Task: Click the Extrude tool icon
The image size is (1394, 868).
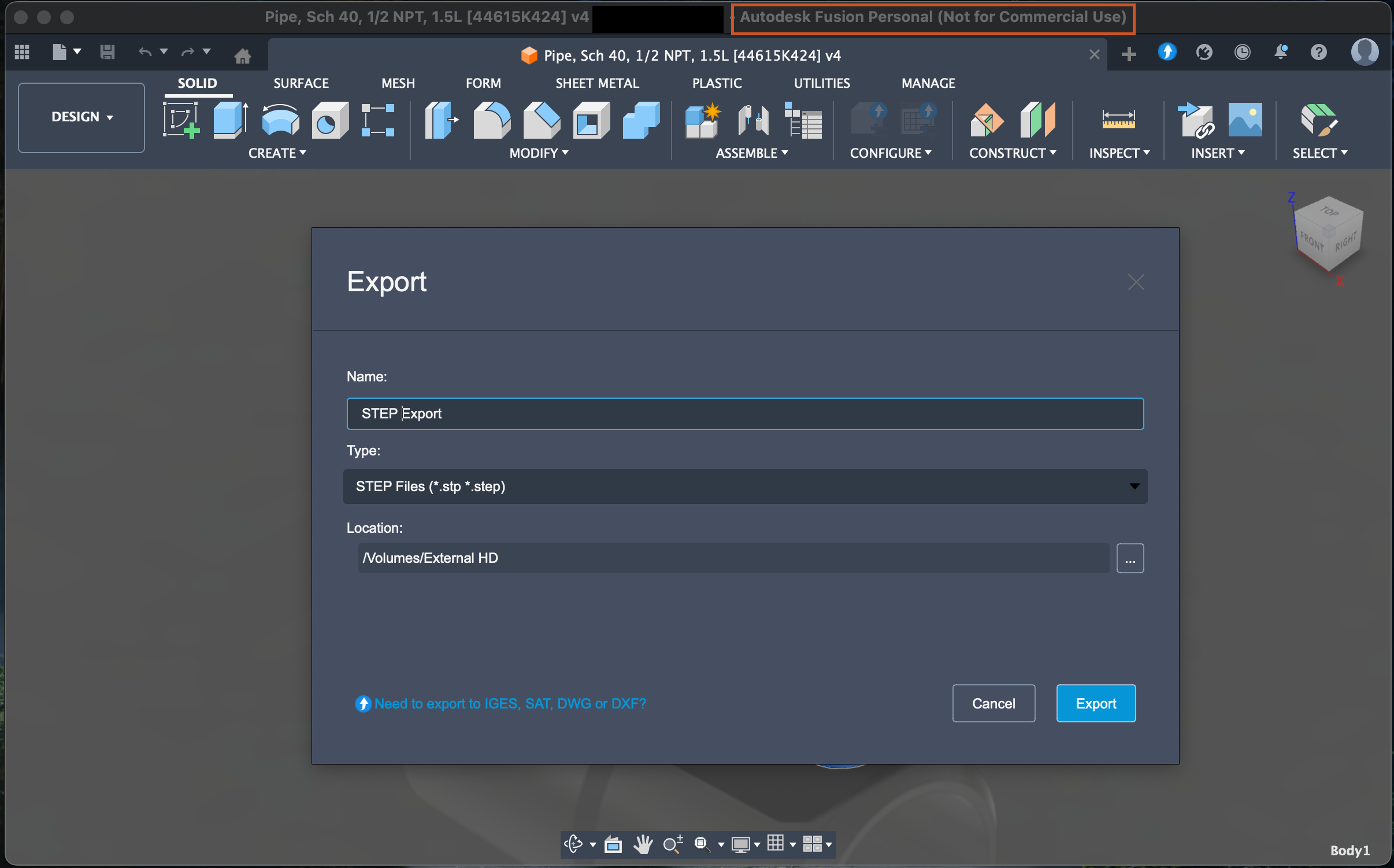Action: click(230, 120)
